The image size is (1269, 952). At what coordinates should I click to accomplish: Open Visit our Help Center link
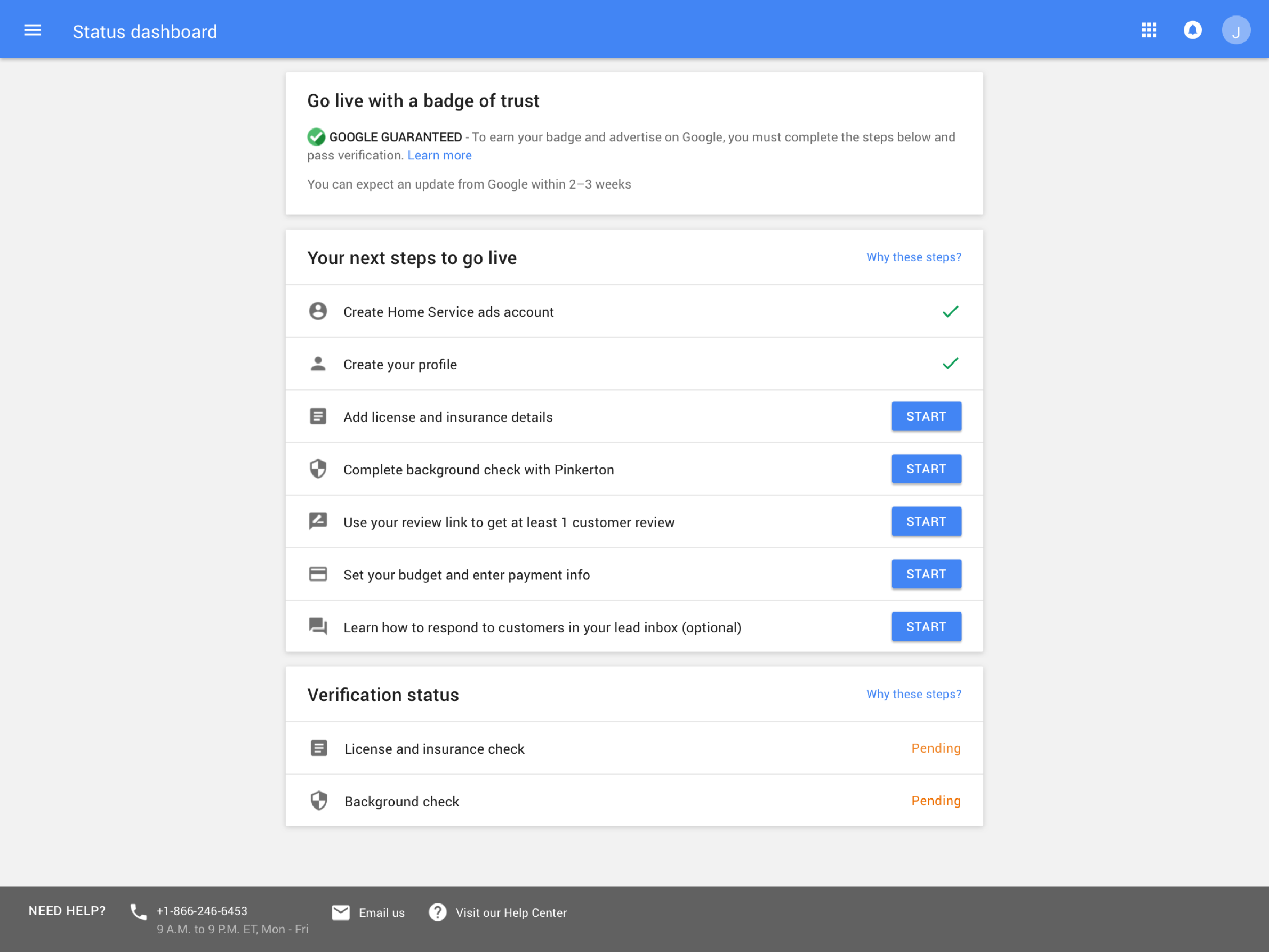(511, 913)
